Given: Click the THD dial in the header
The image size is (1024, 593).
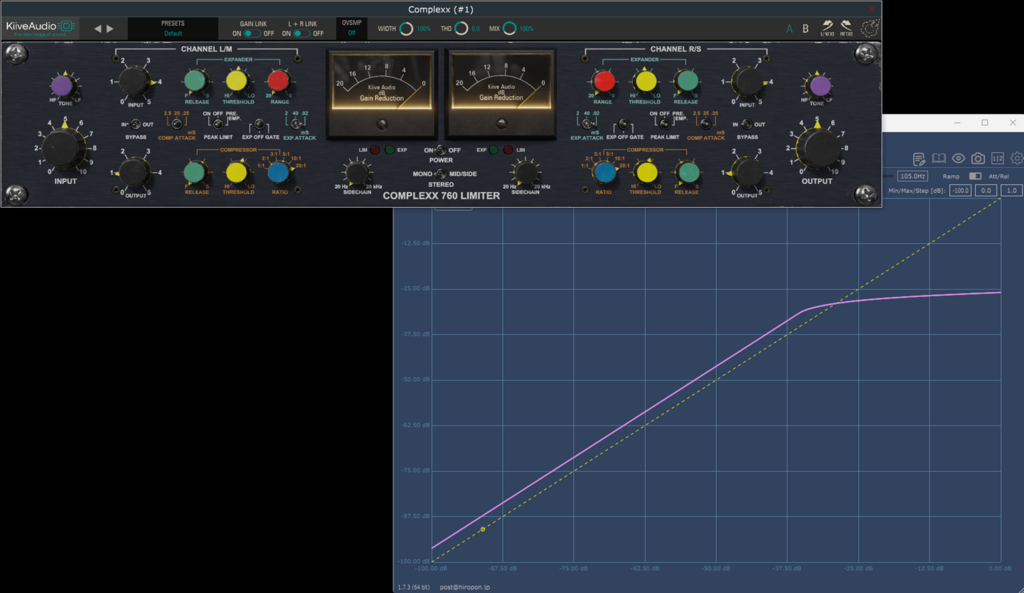Looking at the screenshot, I should pyautogui.click(x=461, y=29).
